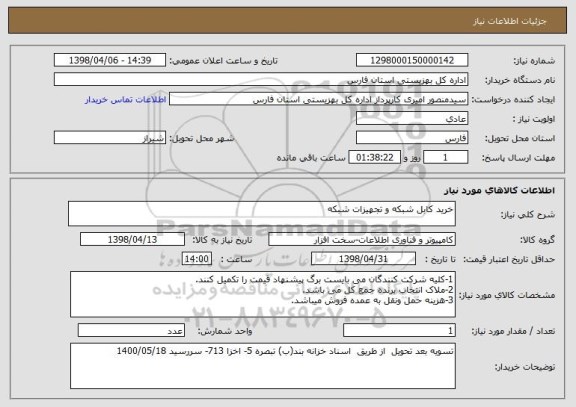Select the goods group field
Viewport: 576px width, 407px height.
362,239
